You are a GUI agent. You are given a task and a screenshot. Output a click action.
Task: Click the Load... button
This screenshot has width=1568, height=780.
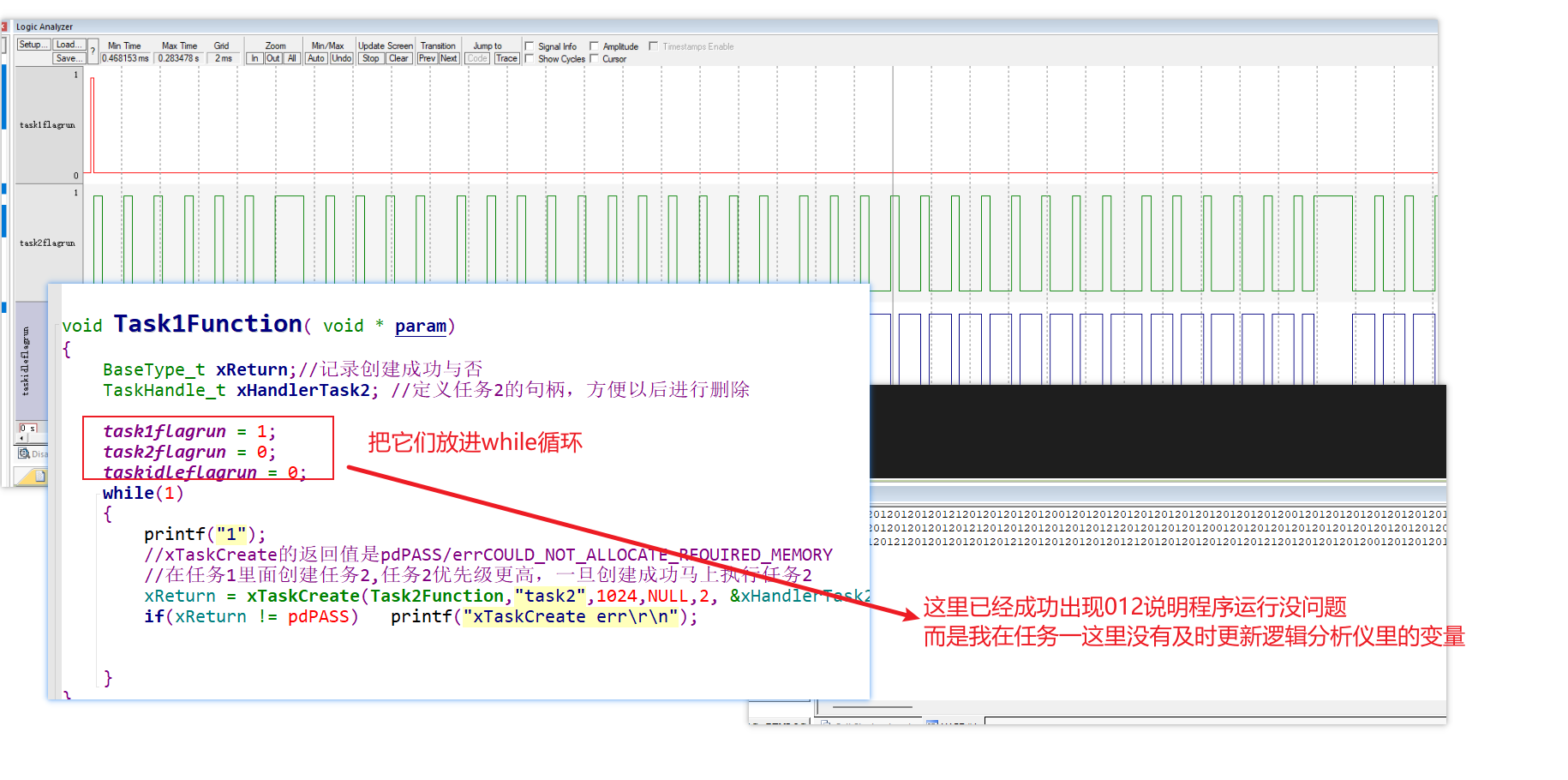69,45
